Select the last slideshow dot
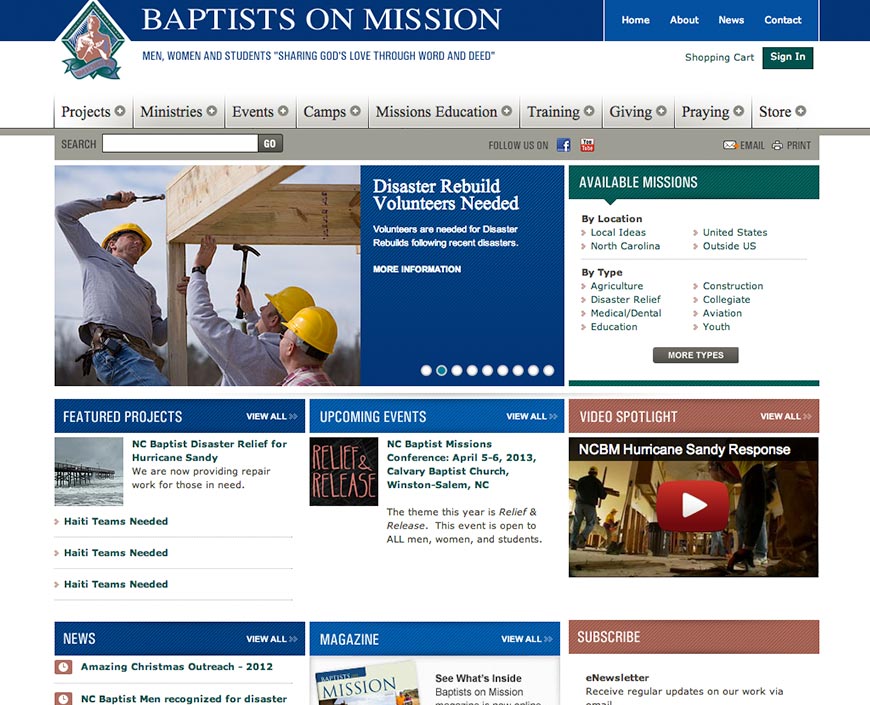870x705 pixels. tap(549, 371)
